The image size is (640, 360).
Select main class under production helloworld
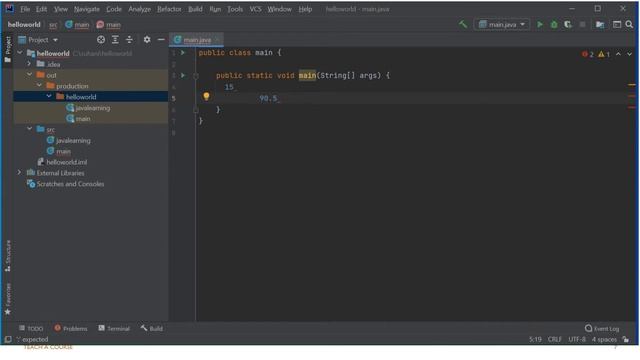click(83, 118)
